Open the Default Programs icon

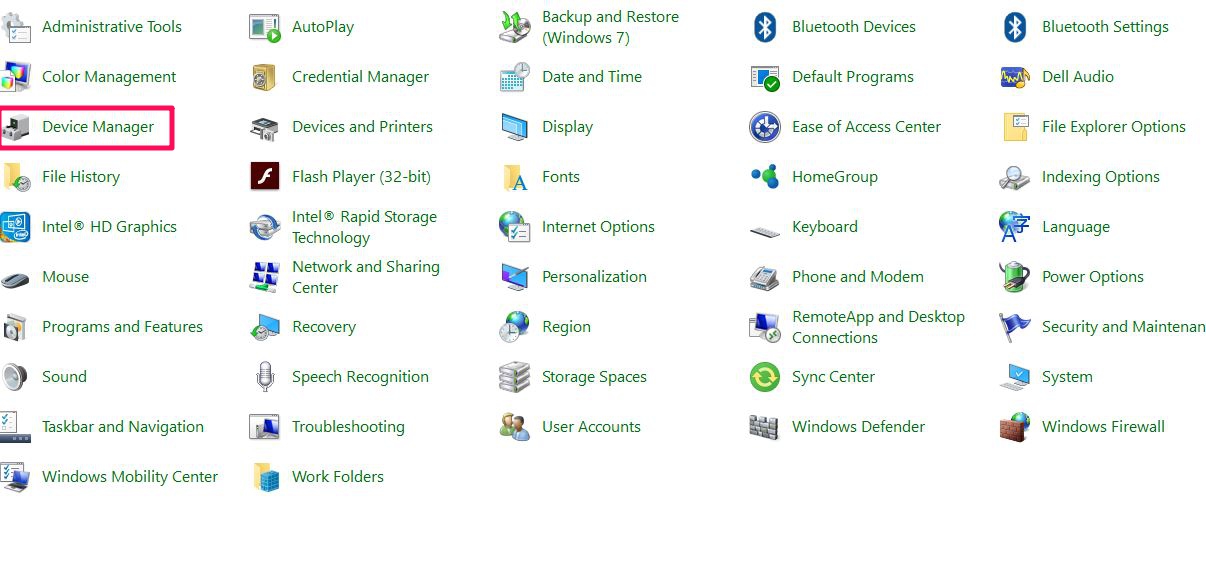(x=765, y=77)
